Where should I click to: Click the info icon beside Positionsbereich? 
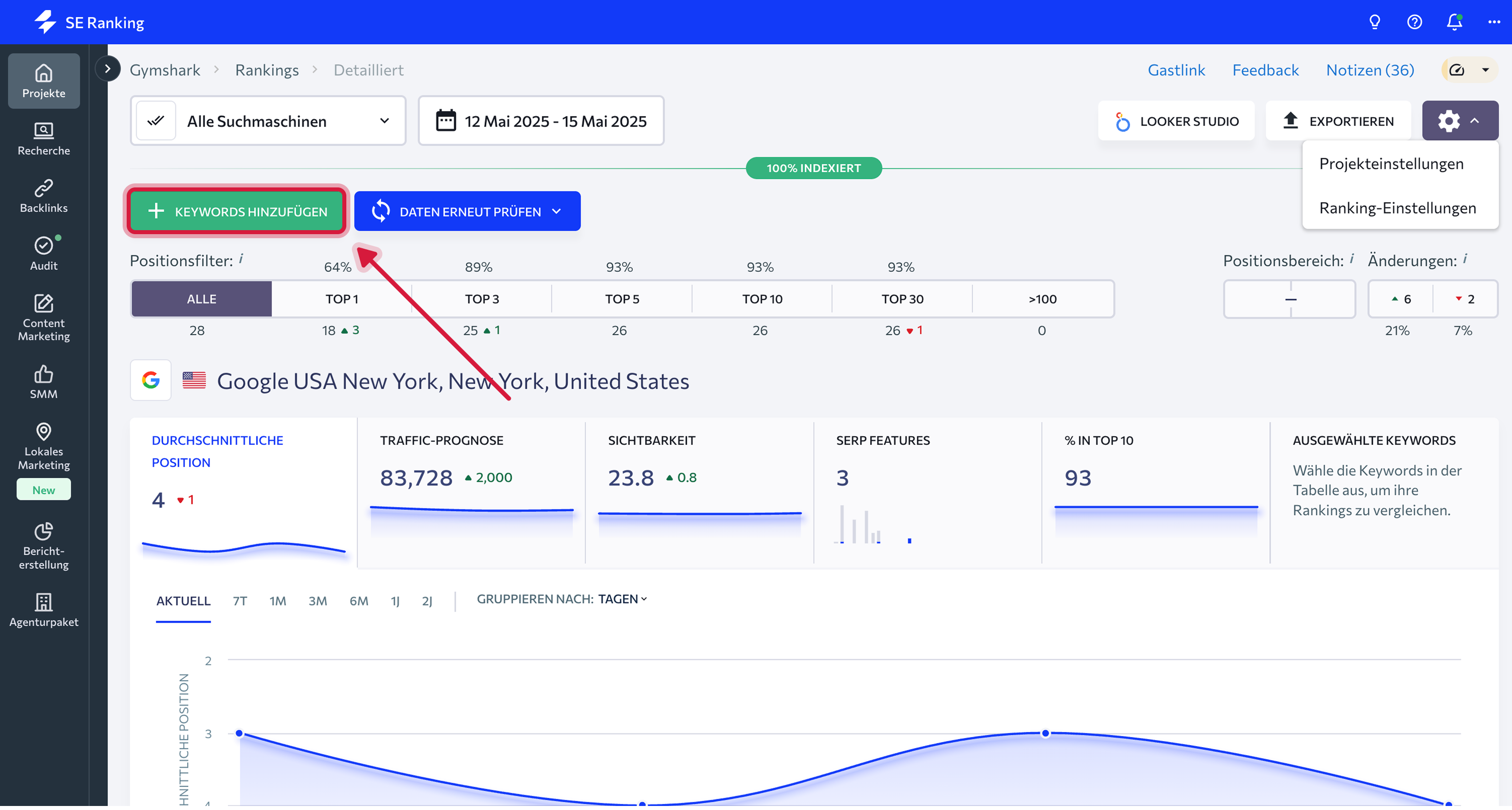pyautogui.click(x=1352, y=259)
